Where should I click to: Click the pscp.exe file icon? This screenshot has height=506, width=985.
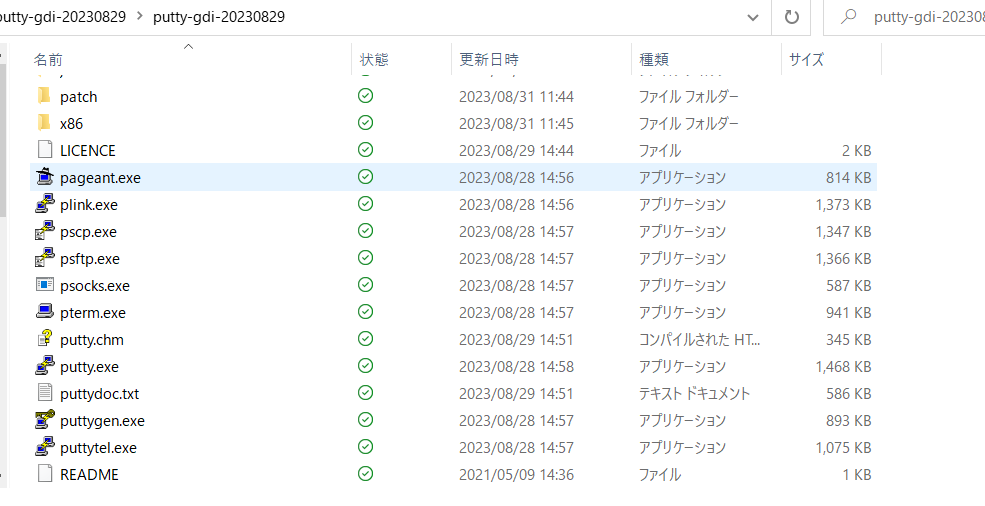(45, 231)
